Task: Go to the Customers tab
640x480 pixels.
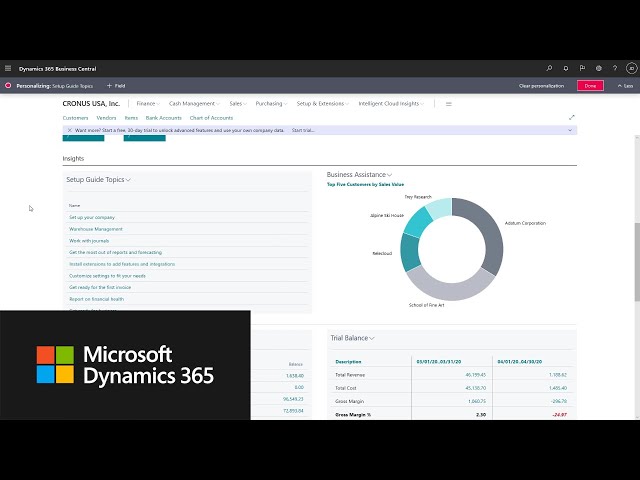Action: tap(75, 117)
